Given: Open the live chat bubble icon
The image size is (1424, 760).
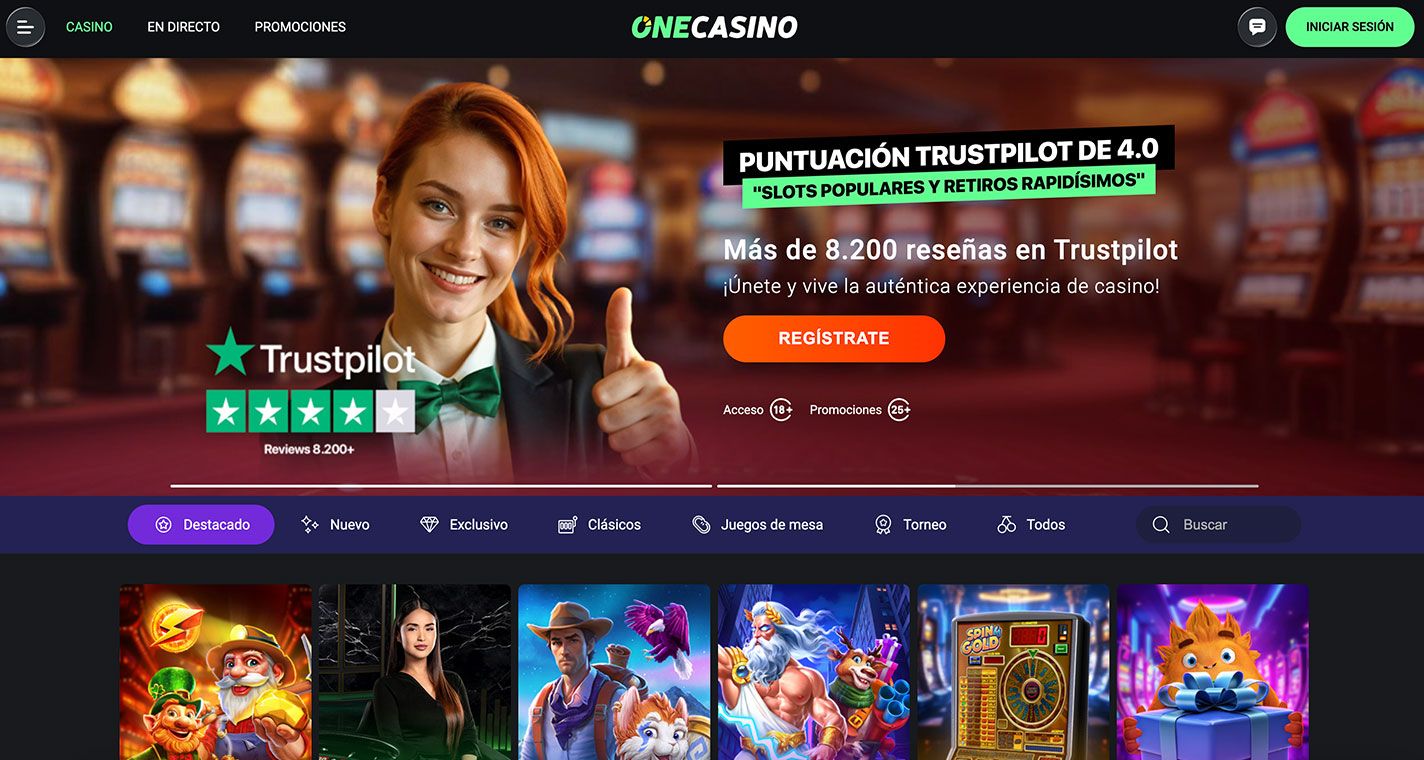Looking at the screenshot, I should 1257,27.
